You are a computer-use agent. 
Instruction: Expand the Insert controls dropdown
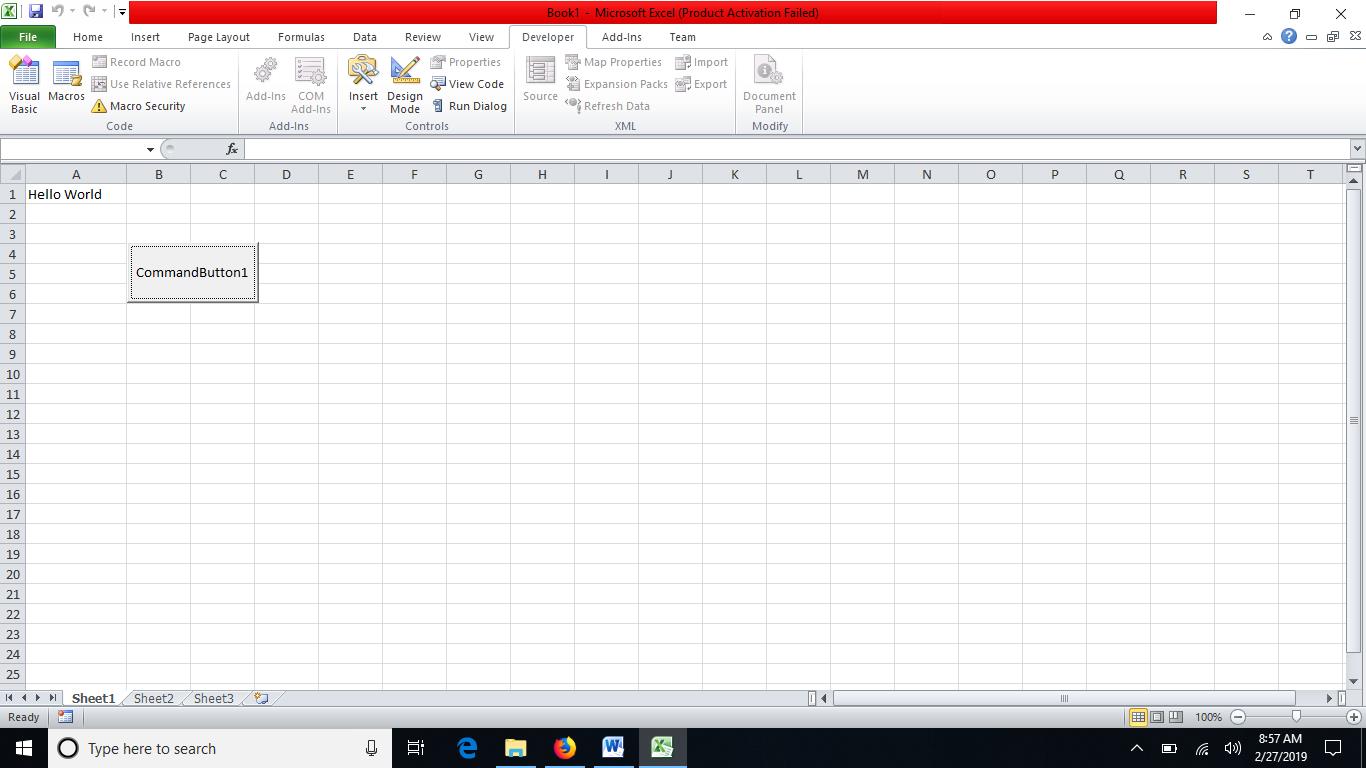click(363, 108)
